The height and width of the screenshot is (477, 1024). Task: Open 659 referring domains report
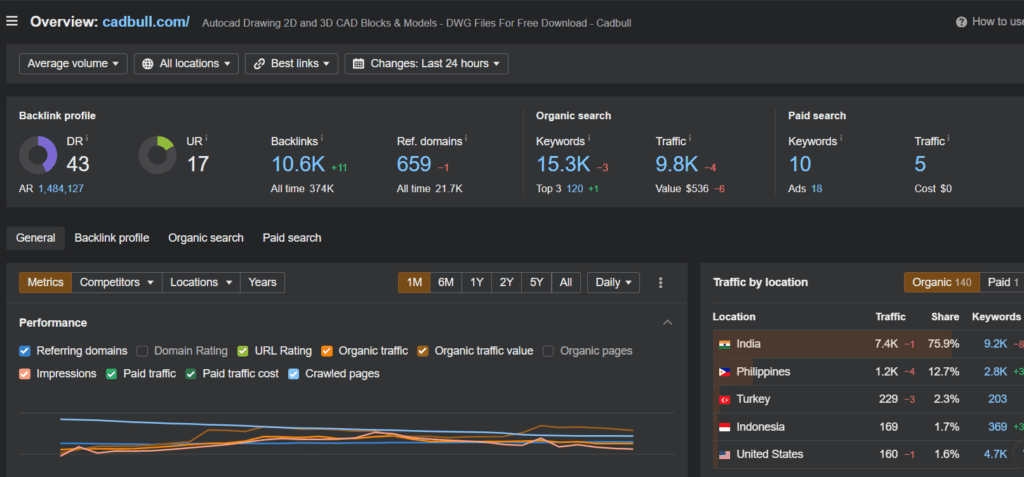tap(414, 163)
